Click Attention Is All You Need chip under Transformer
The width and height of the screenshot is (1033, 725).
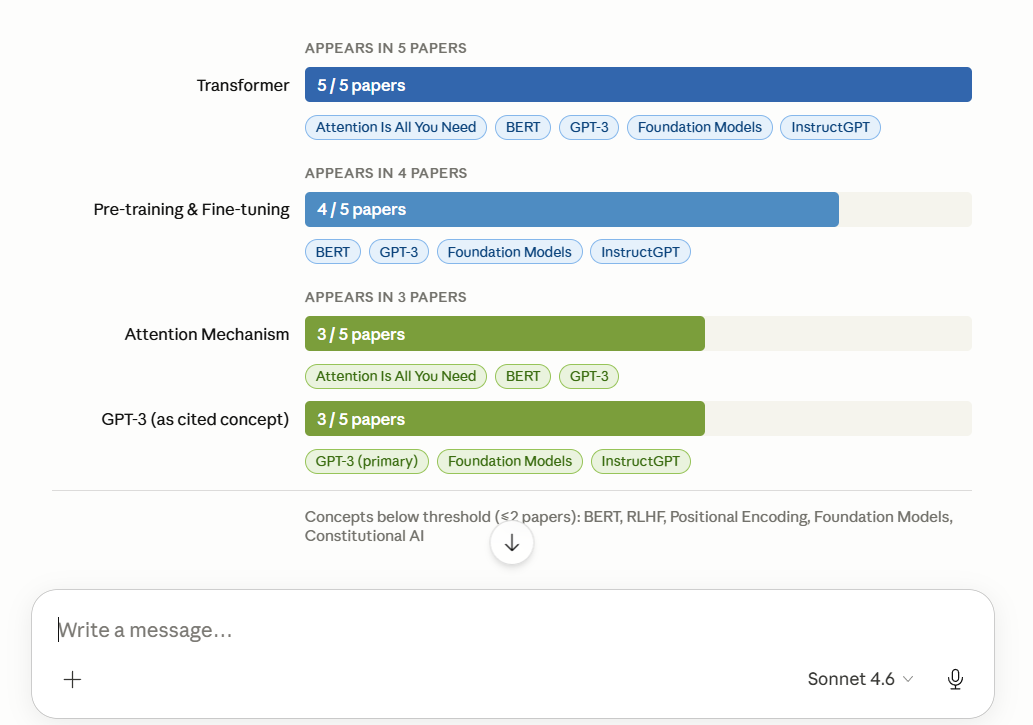[x=395, y=127]
